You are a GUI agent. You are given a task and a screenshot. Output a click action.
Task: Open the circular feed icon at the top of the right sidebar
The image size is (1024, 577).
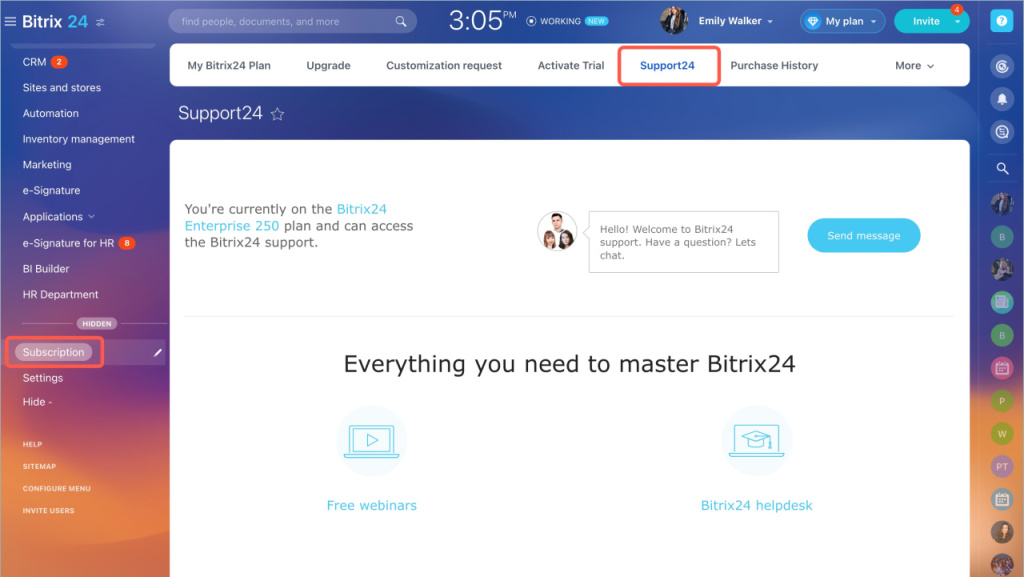pos(1002,66)
